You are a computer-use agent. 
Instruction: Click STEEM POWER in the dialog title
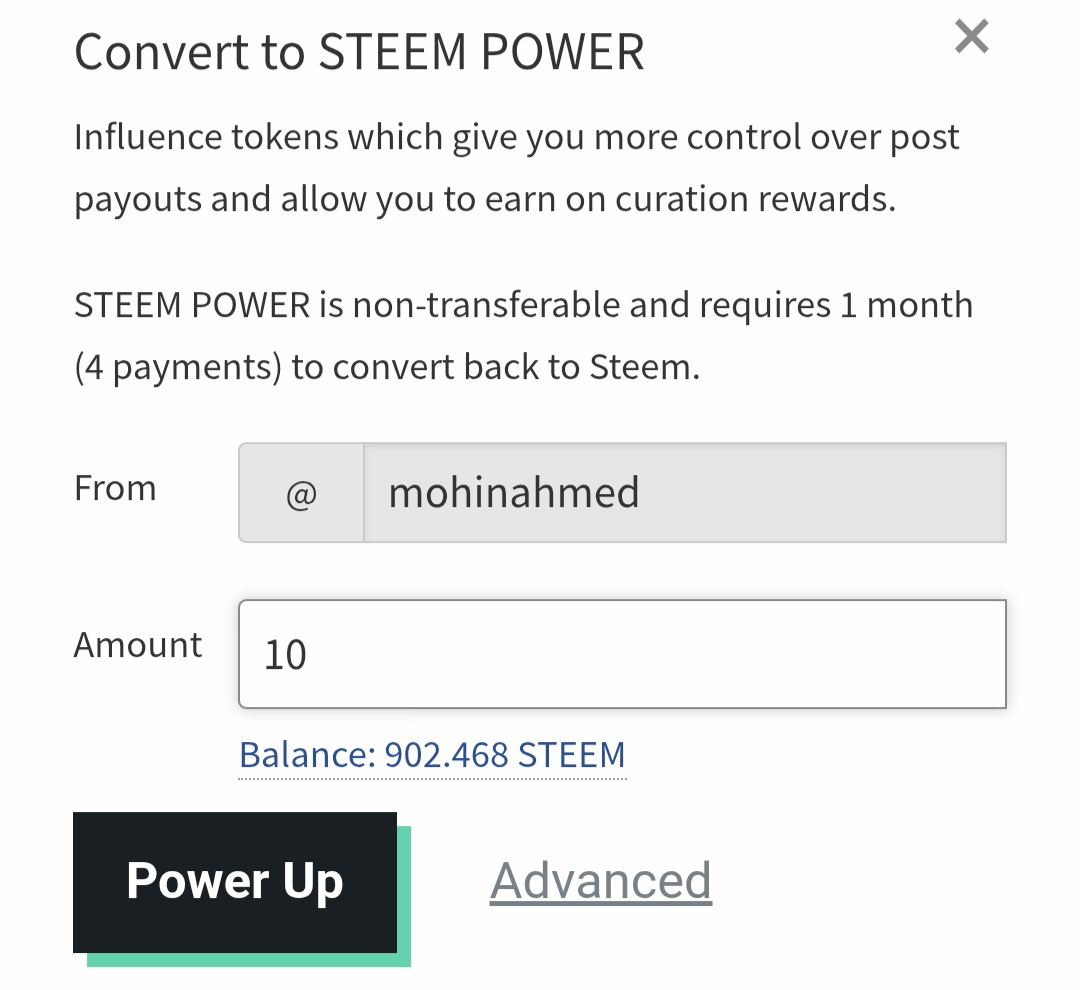pos(481,52)
